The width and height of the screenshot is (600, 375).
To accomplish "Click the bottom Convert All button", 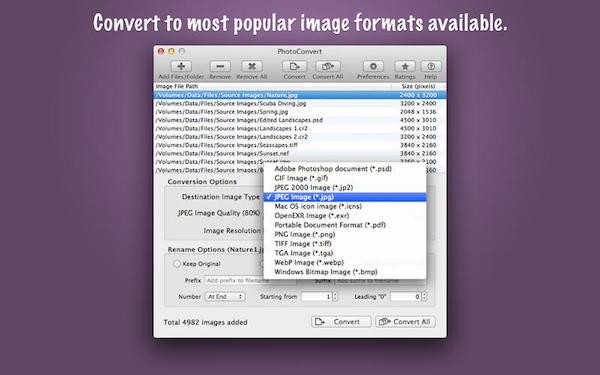I will pos(405,322).
